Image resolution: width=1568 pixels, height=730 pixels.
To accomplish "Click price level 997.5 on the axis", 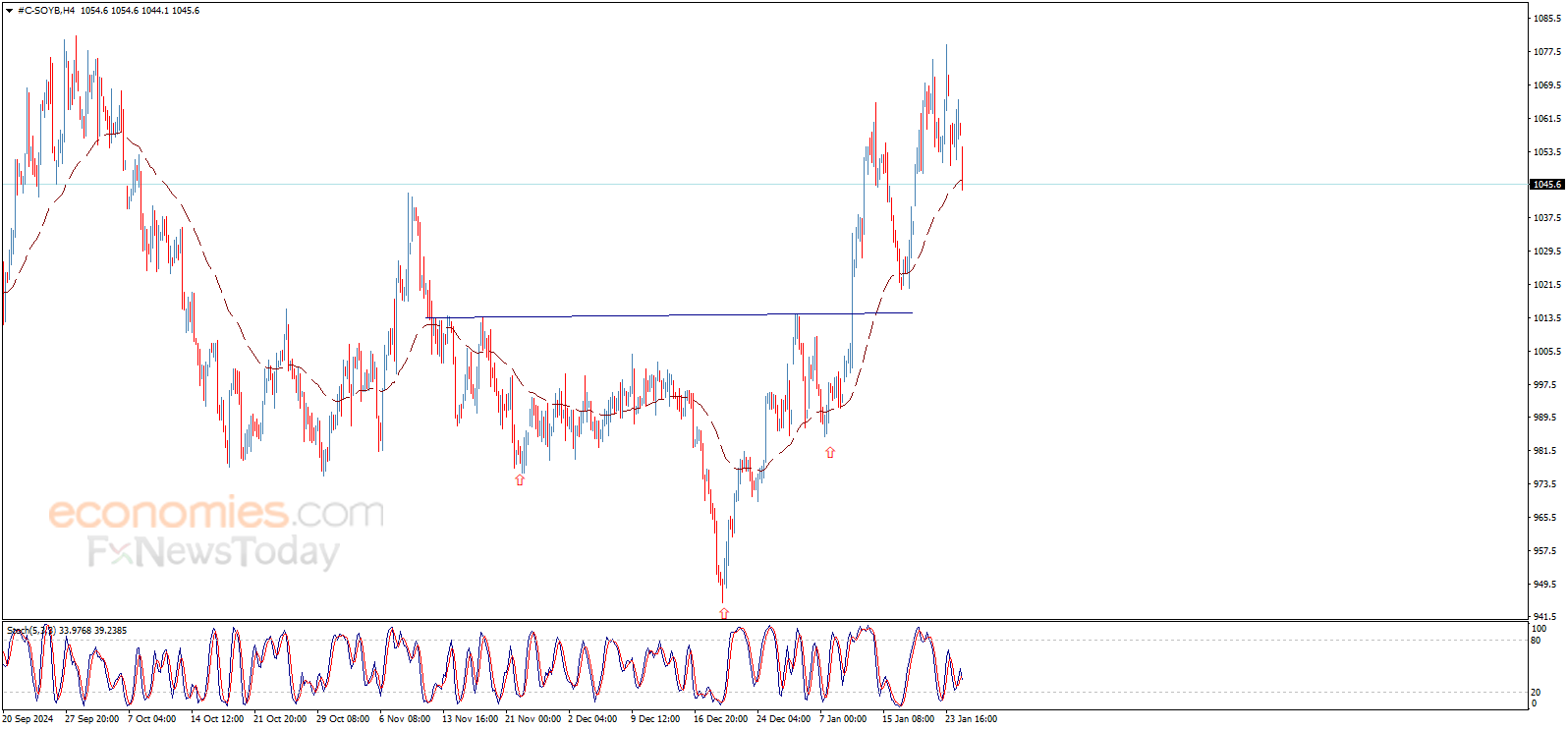I will 1545,385.
